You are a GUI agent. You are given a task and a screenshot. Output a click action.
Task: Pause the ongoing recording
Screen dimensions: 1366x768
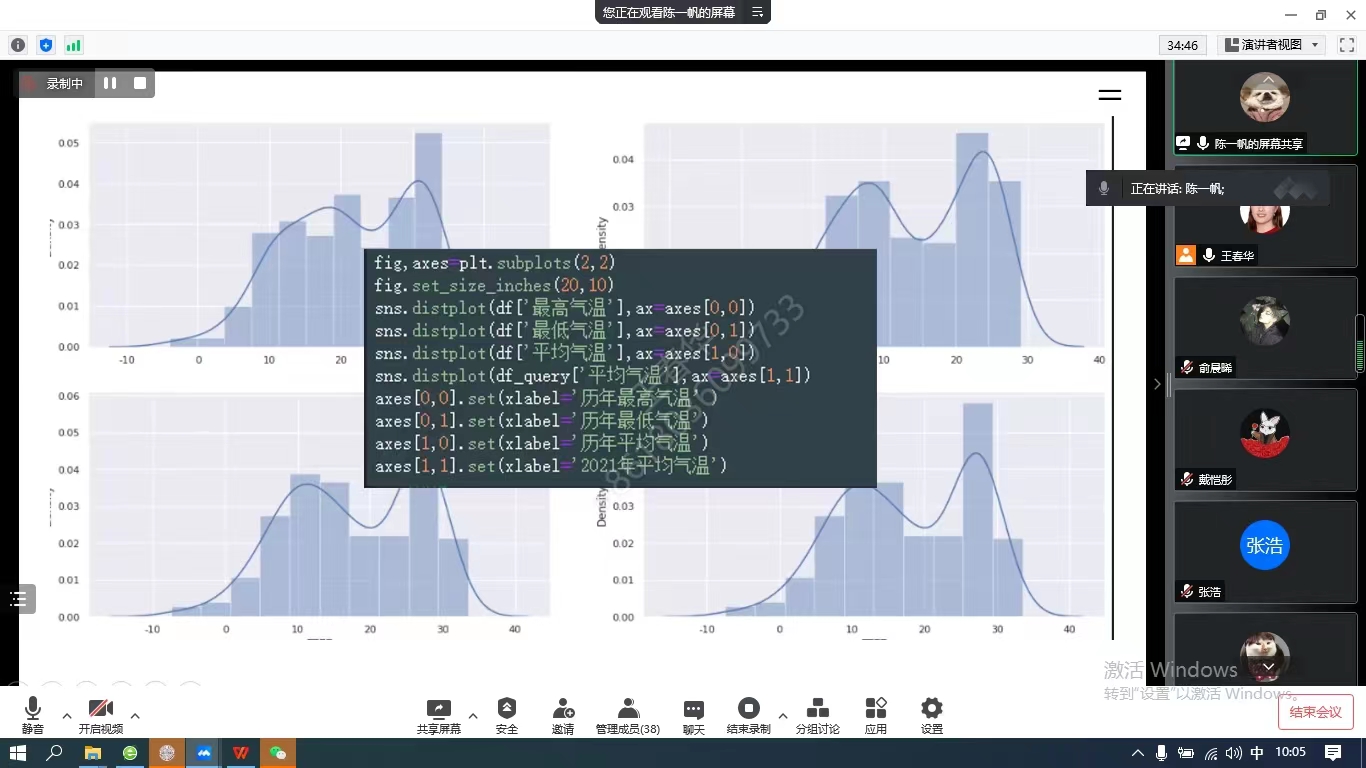pos(110,84)
